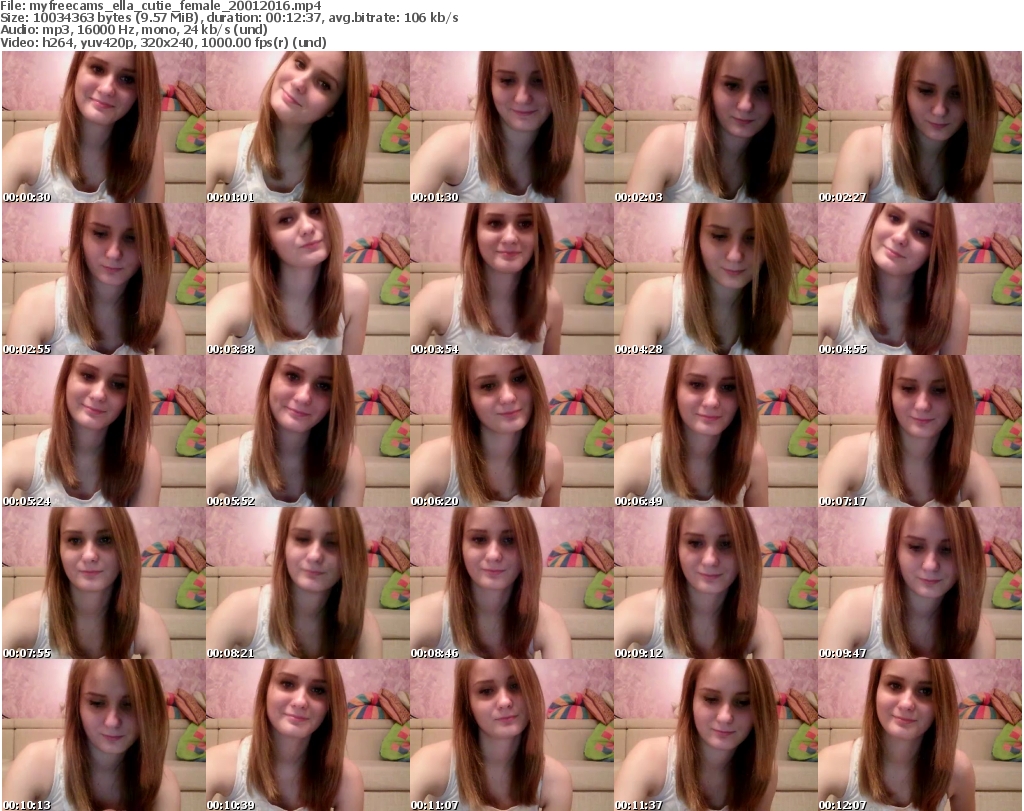Select the frame stamped 00:04:28
The image size is (1024, 811).
point(716,279)
